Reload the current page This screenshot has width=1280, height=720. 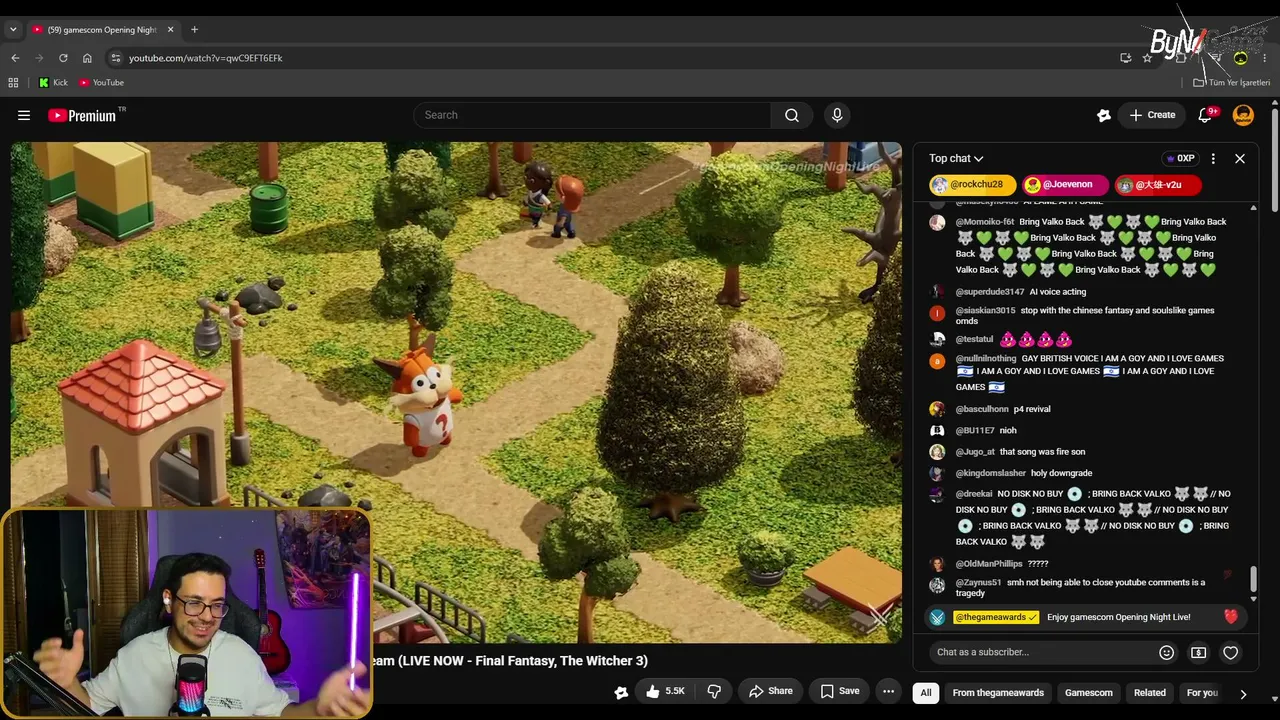[x=63, y=58]
